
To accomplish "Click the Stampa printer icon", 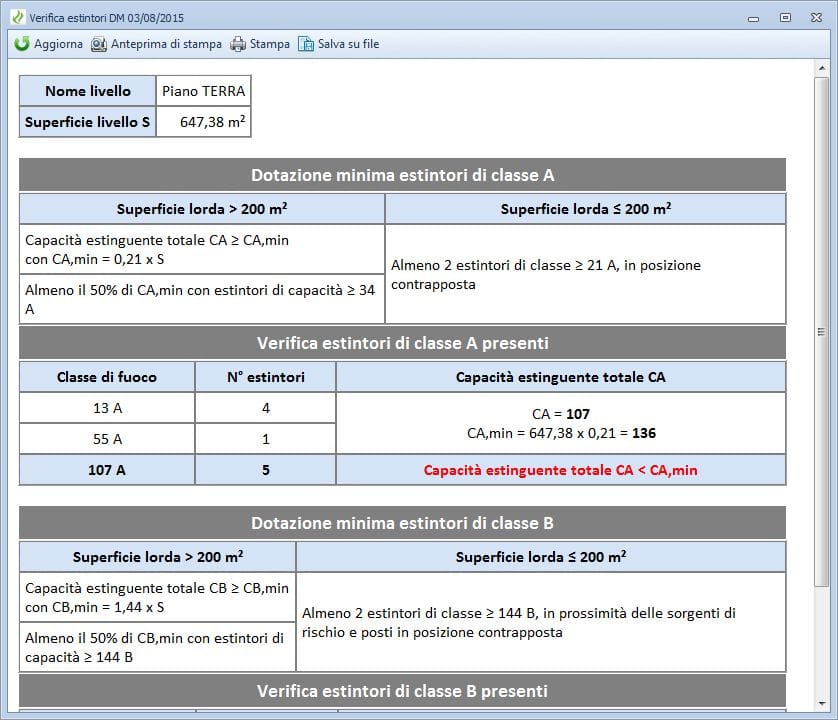I will pyautogui.click(x=238, y=44).
